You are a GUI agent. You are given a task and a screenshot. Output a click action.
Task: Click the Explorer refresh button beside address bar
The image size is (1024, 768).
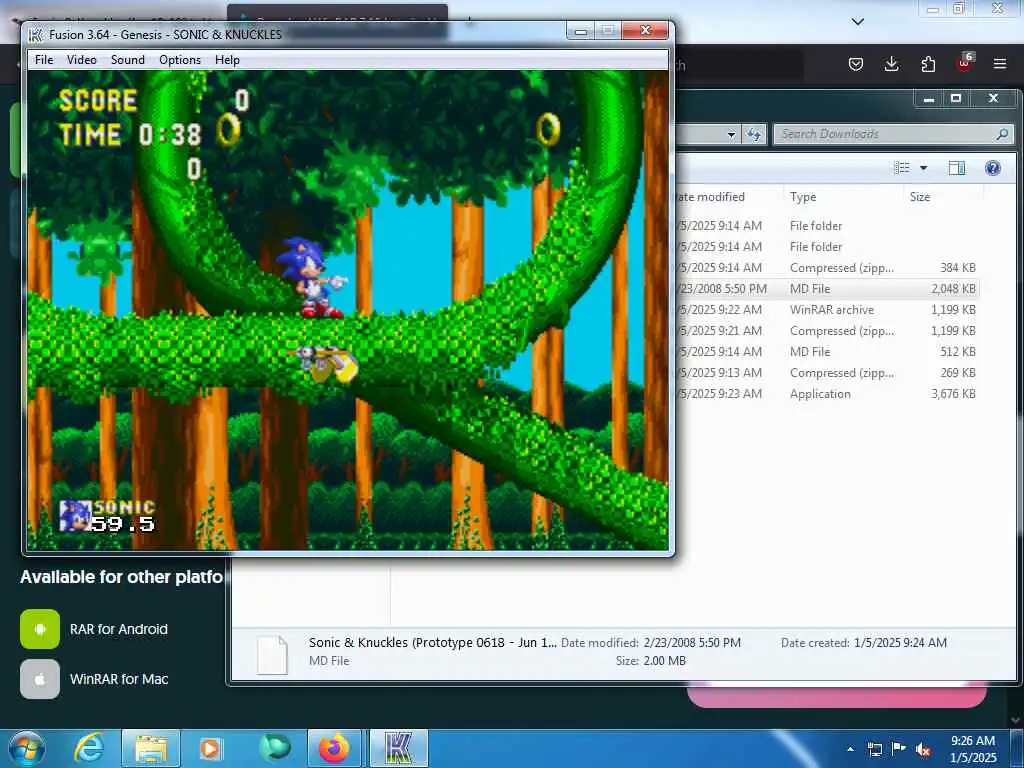pos(754,135)
